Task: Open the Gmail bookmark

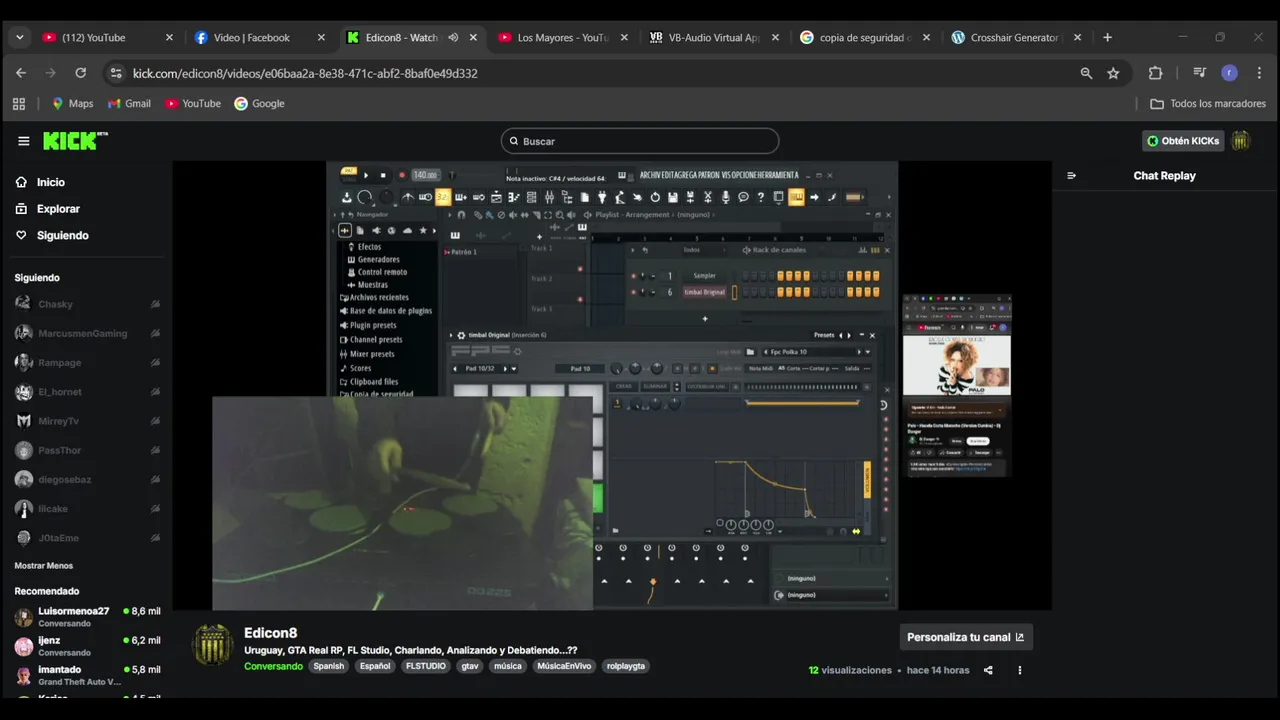Action: (x=129, y=103)
